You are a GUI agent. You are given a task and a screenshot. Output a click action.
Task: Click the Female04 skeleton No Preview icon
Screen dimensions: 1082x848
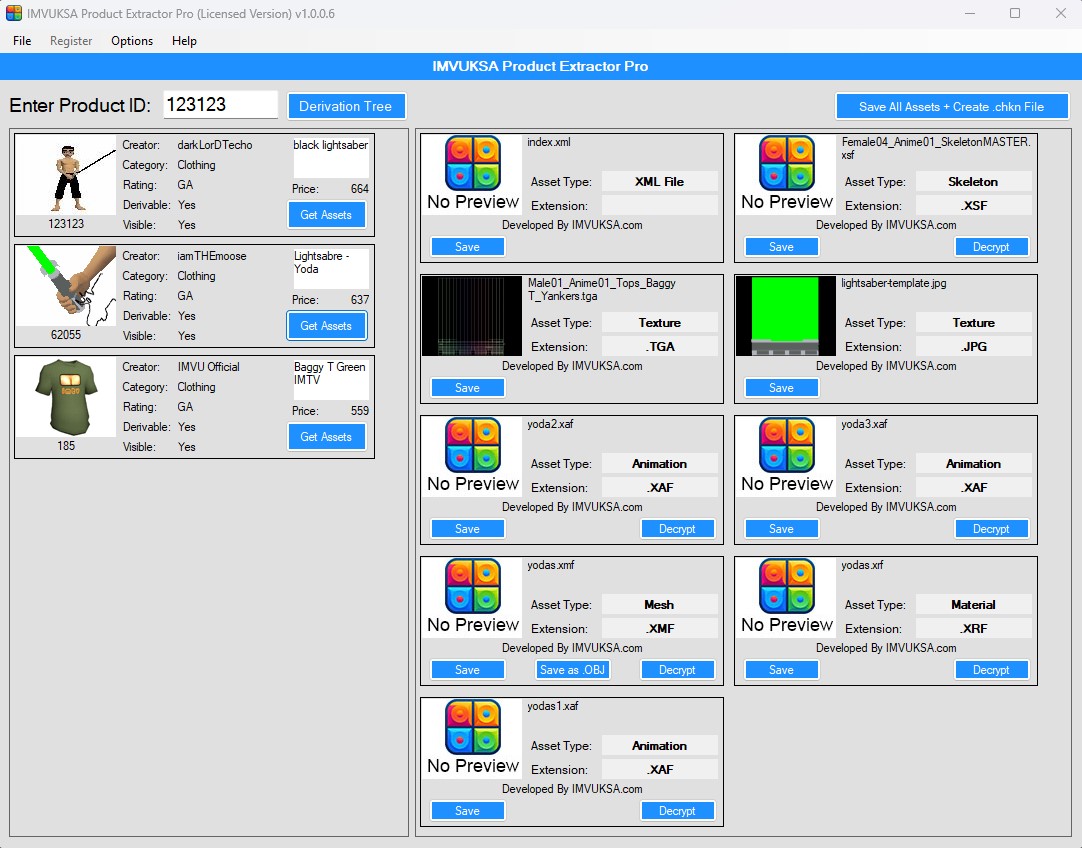click(x=787, y=174)
